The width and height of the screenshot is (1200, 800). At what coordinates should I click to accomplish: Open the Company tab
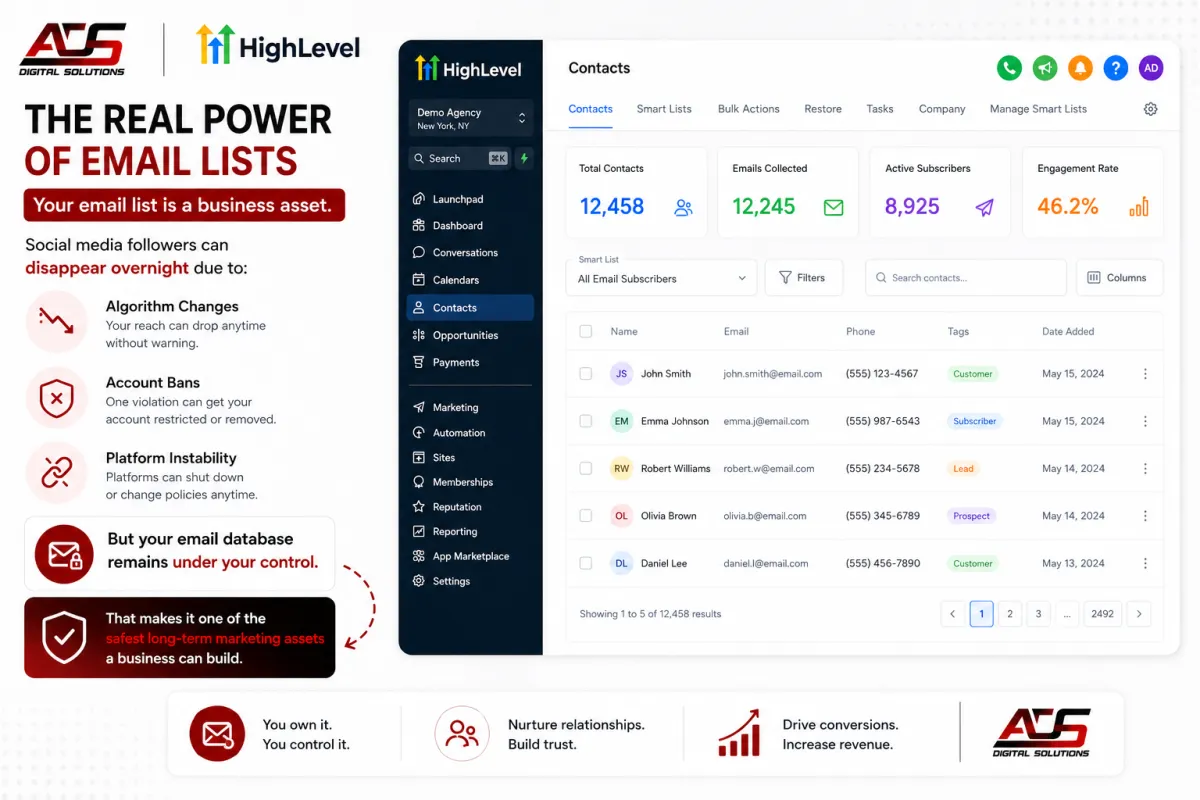pos(942,109)
